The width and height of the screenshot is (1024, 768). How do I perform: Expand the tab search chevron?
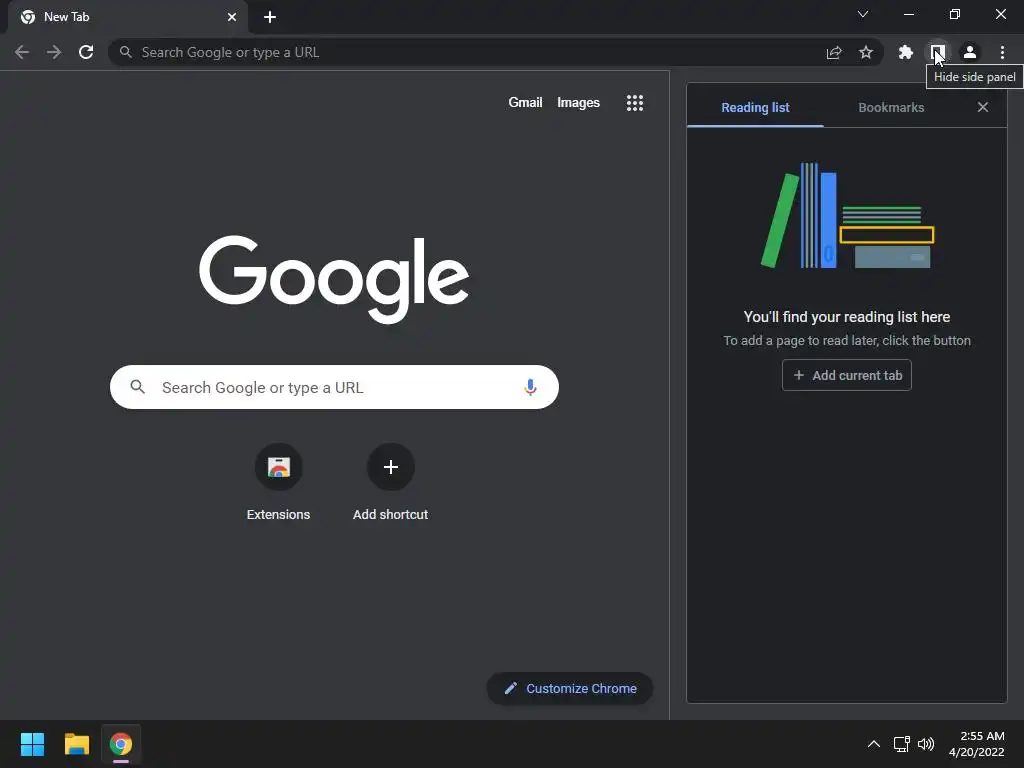[x=863, y=14]
